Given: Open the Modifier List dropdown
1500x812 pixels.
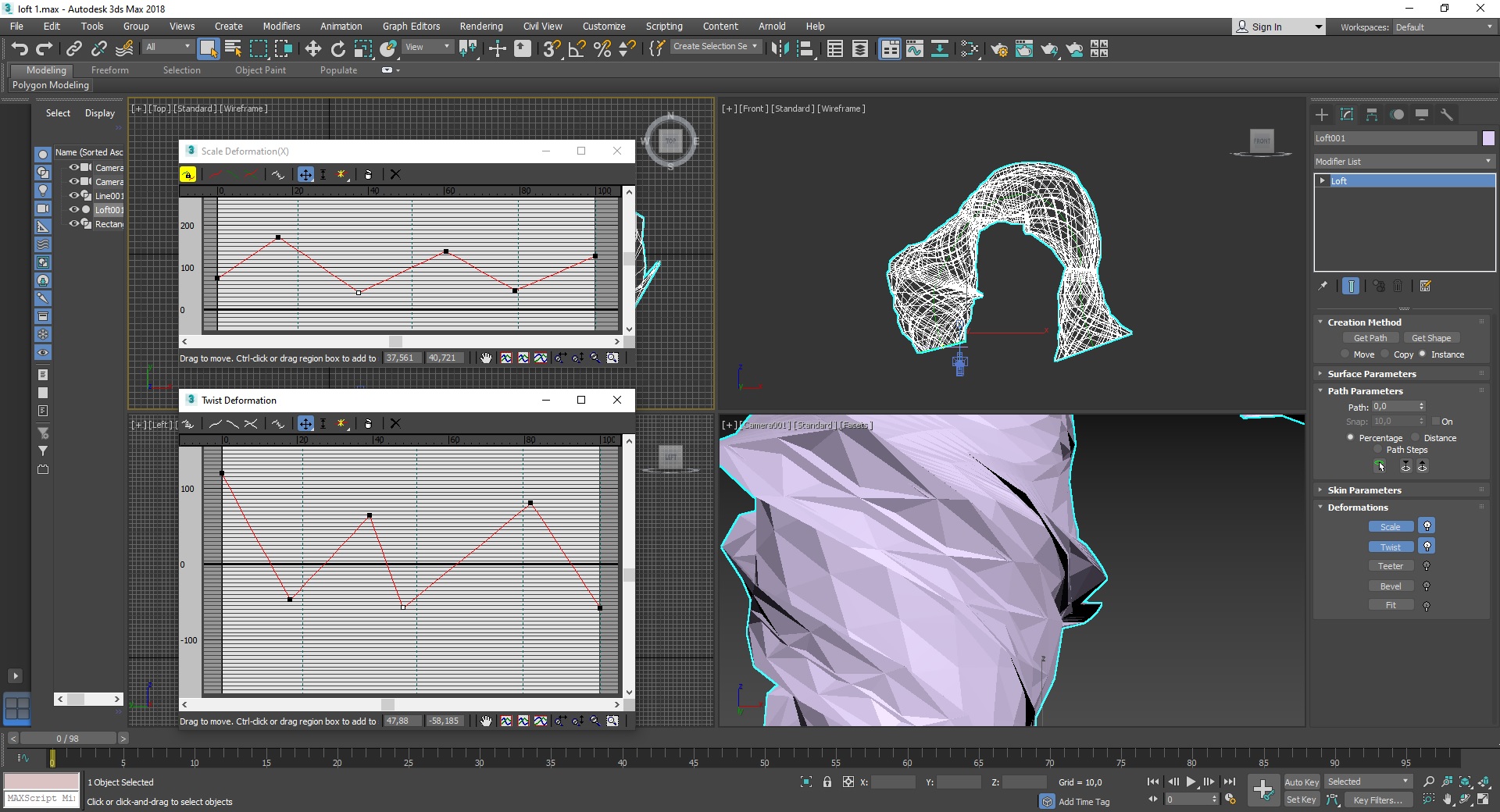Looking at the screenshot, I should click(x=1404, y=162).
